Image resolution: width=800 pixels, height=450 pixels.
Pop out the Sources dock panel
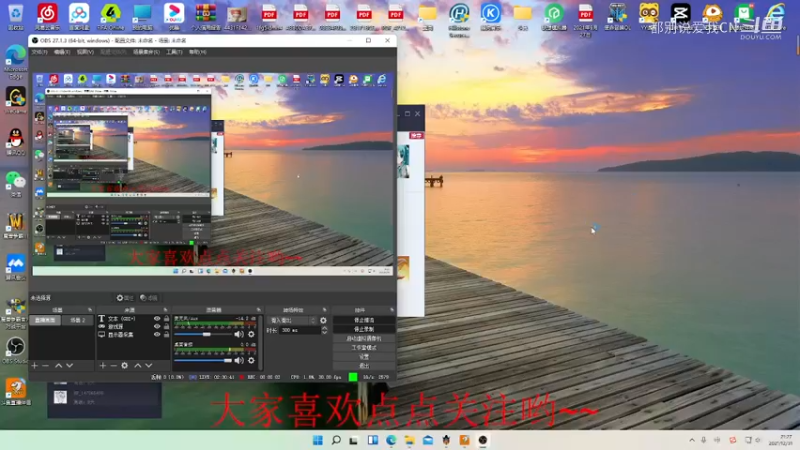click(x=165, y=310)
